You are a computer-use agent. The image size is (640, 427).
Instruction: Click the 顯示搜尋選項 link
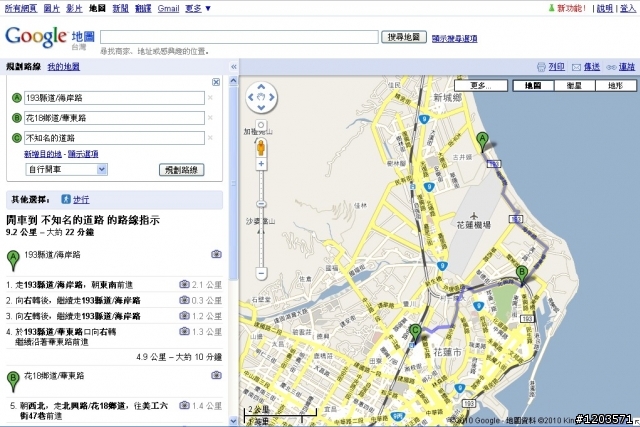pyautogui.click(x=455, y=38)
